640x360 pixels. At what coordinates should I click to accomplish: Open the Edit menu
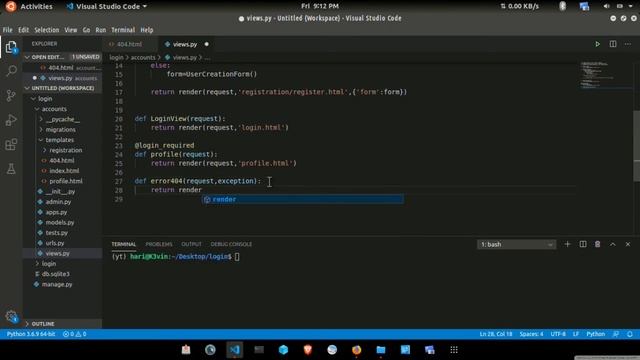pyautogui.click(x=24, y=30)
